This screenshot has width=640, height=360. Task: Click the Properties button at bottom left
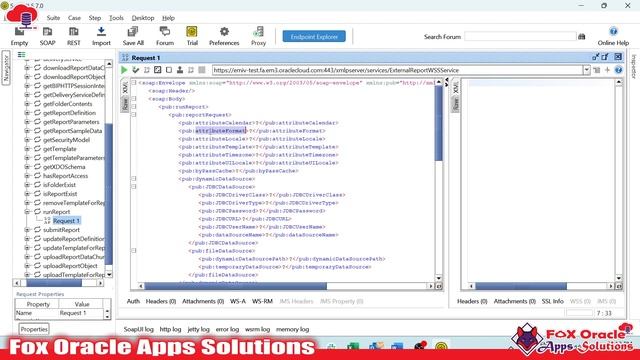pos(34,329)
